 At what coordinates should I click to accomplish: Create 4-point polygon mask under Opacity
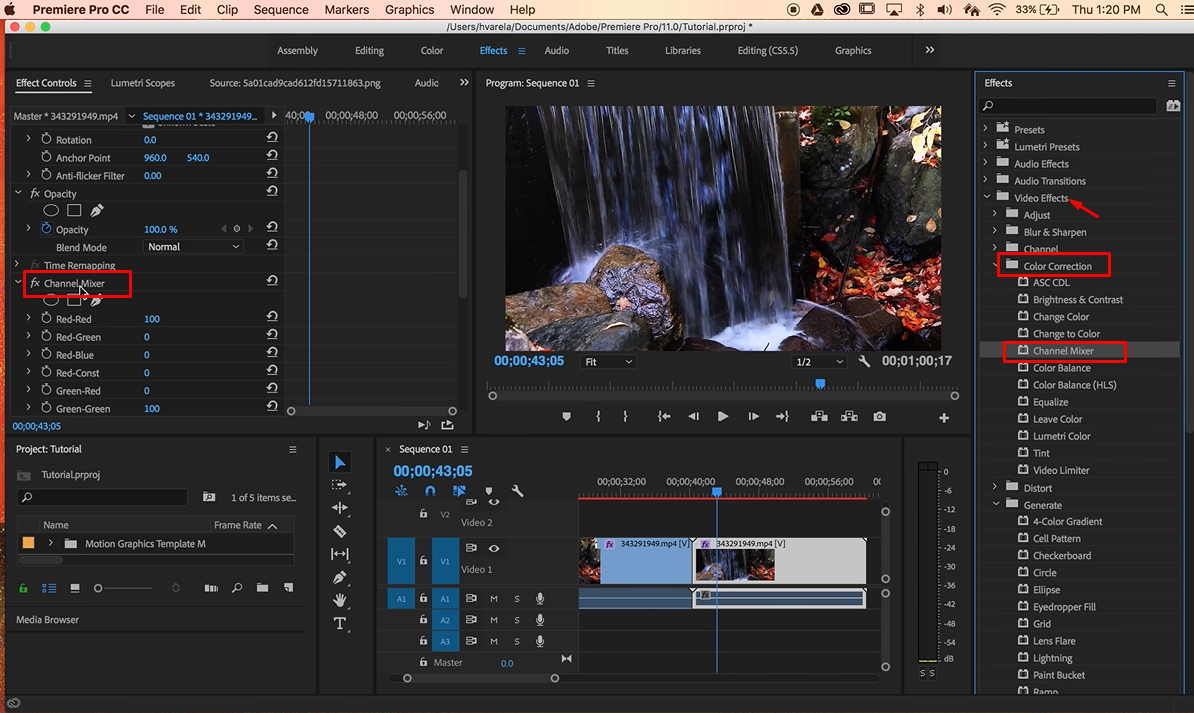[74, 210]
